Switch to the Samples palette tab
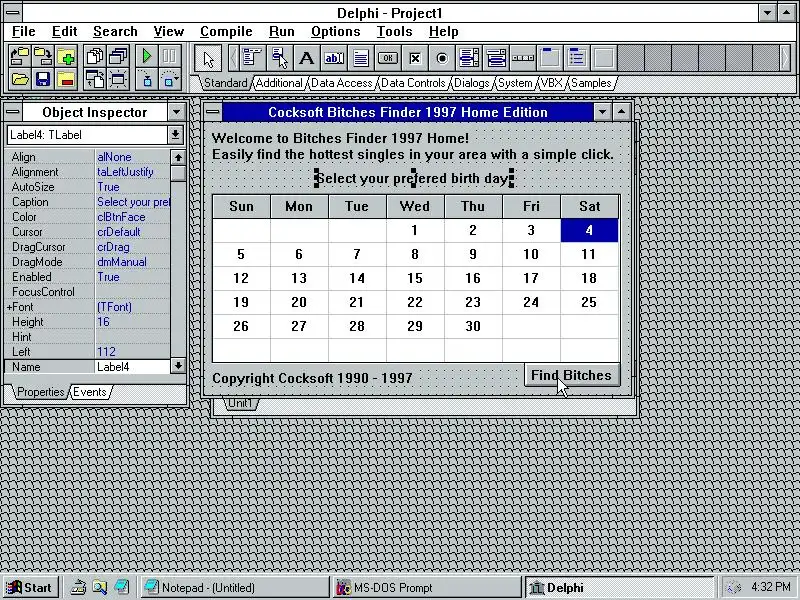Viewport: 800px width, 600px height. pos(591,83)
